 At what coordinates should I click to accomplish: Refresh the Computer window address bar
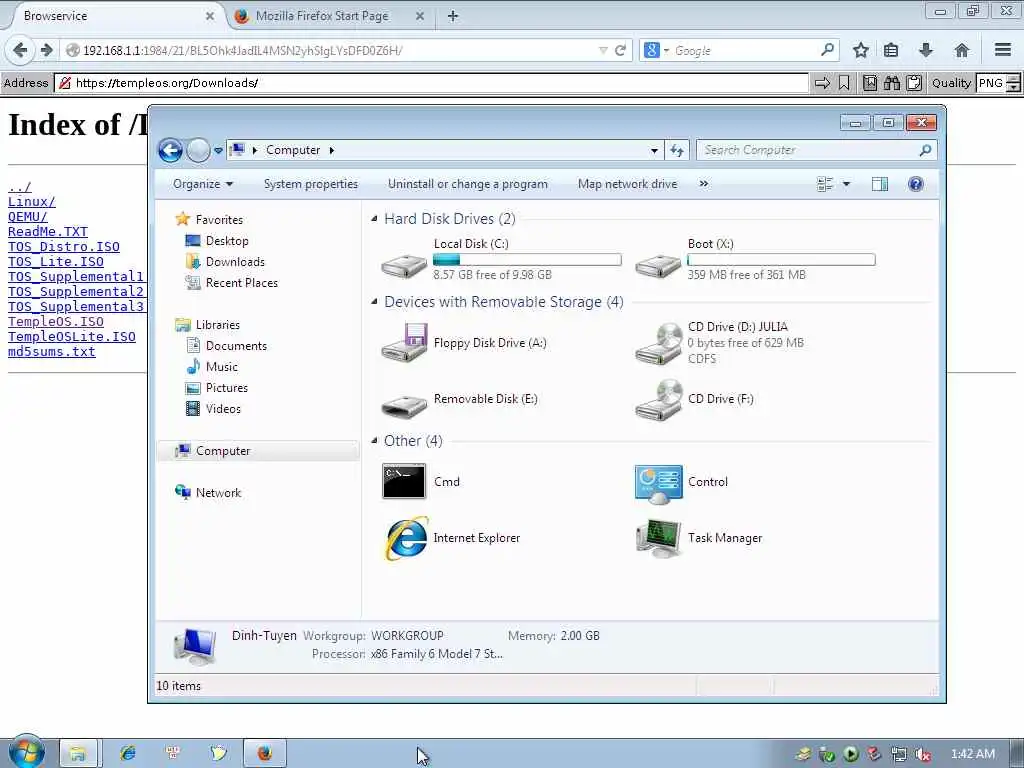coord(677,150)
